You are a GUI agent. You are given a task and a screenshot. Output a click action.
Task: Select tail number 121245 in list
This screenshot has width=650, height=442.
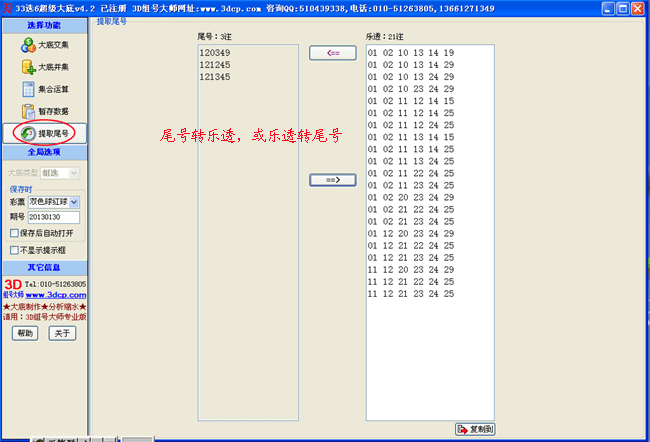pos(214,64)
